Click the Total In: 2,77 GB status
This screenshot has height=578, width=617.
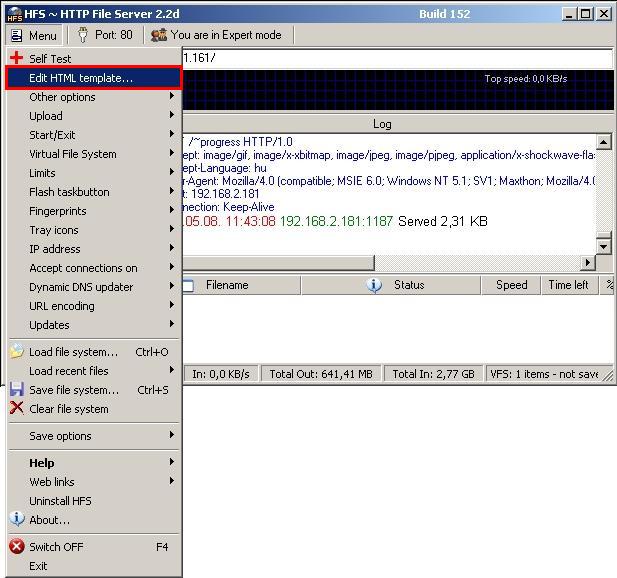tap(433, 374)
